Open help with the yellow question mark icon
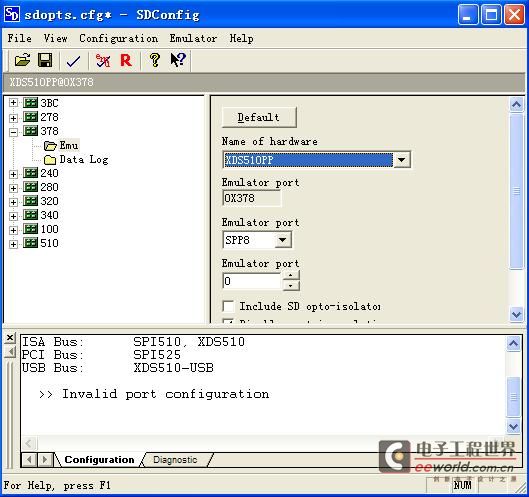Image resolution: width=529 pixels, height=497 pixels. [x=155, y=60]
